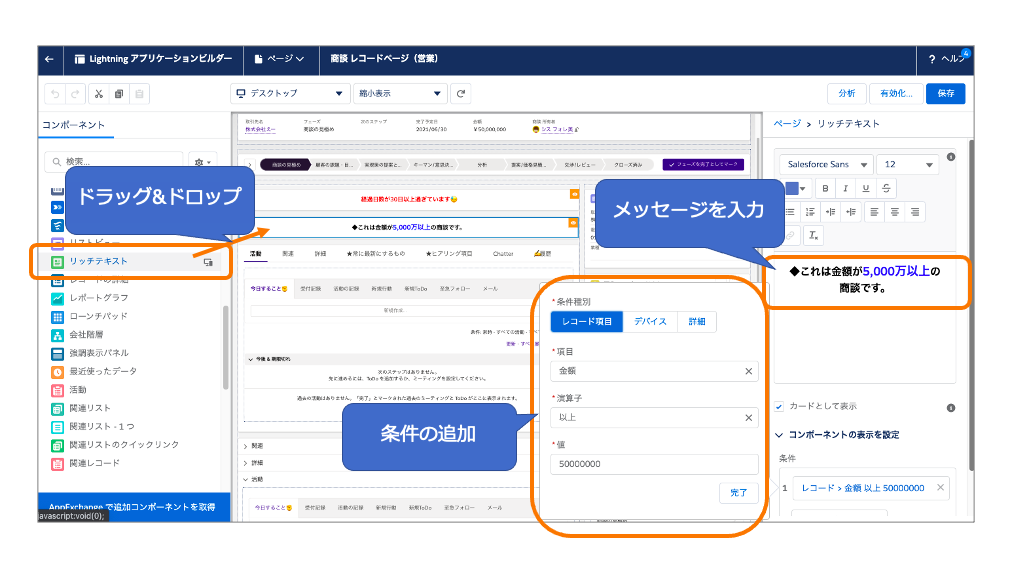Click 完了 to finish the condition
The width and height of the screenshot is (1010, 569).
click(739, 493)
